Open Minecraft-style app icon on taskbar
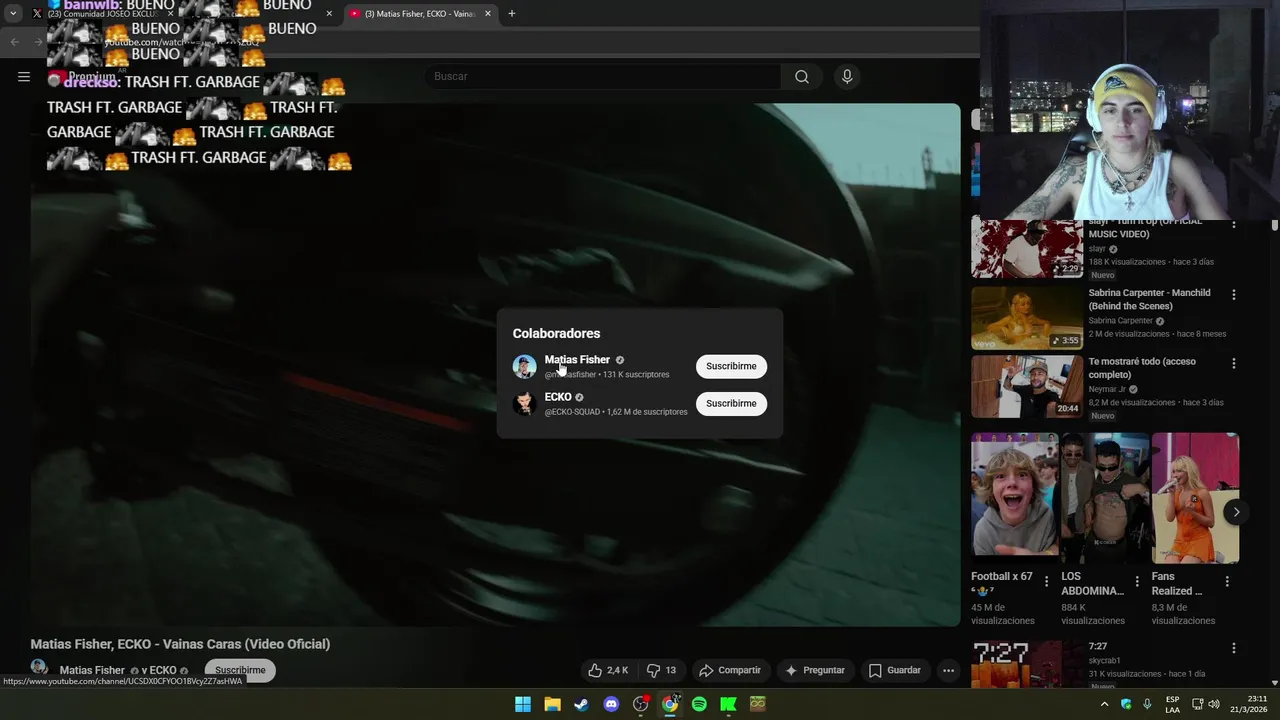Image resolution: width=1280 pixels, height=720 pixels. [x=758, y=704]
